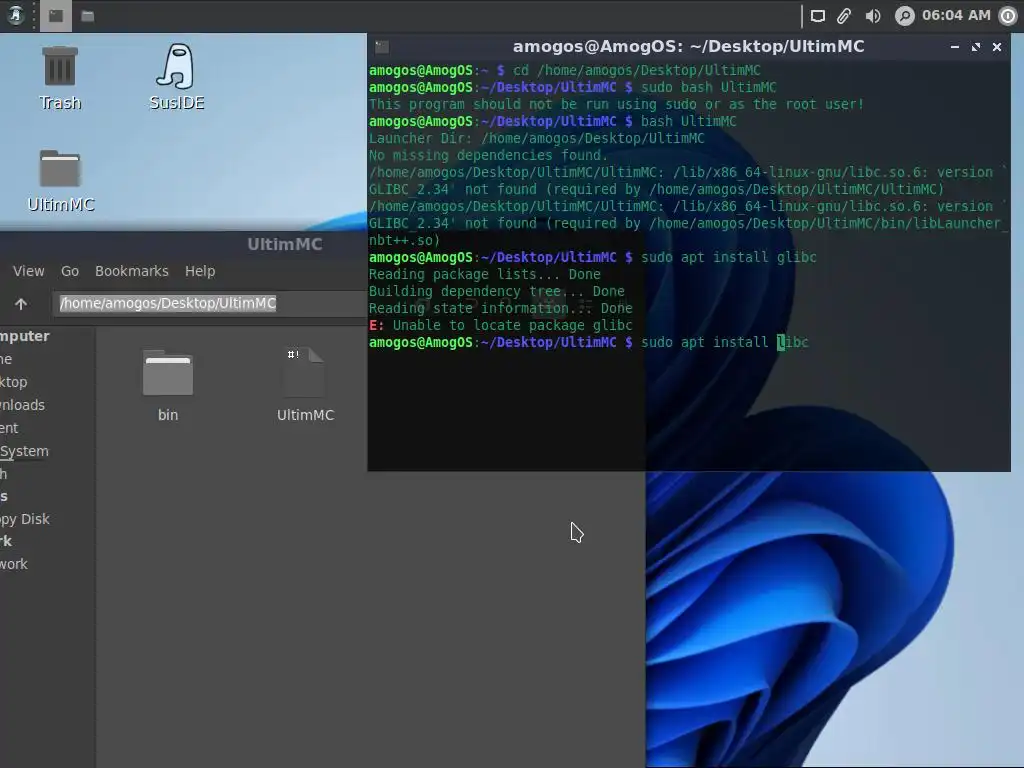Click 'Unable to locate package glibc' line
Screen dimensions: 1024x768
500,325
